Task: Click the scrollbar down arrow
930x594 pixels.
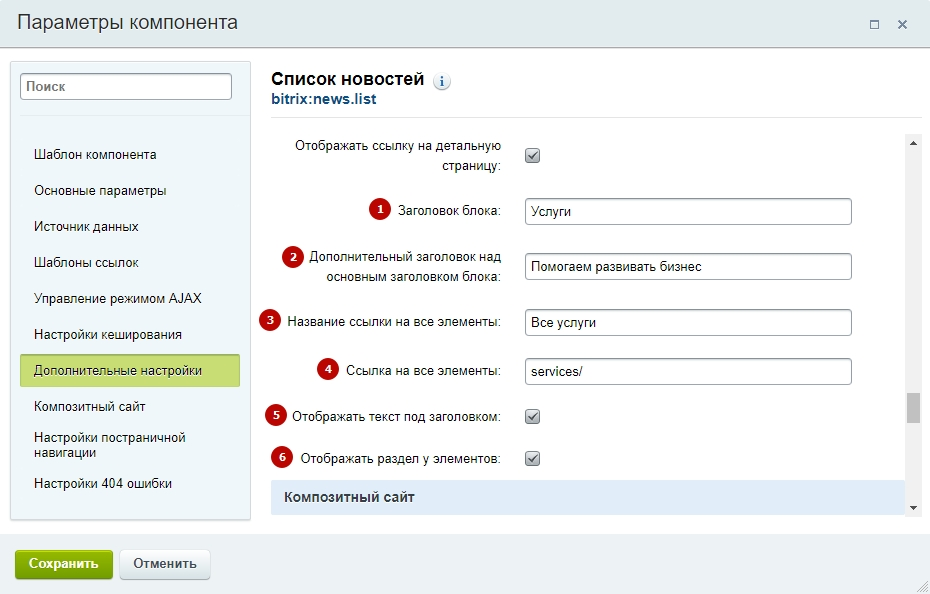Action: coord(913,508)
